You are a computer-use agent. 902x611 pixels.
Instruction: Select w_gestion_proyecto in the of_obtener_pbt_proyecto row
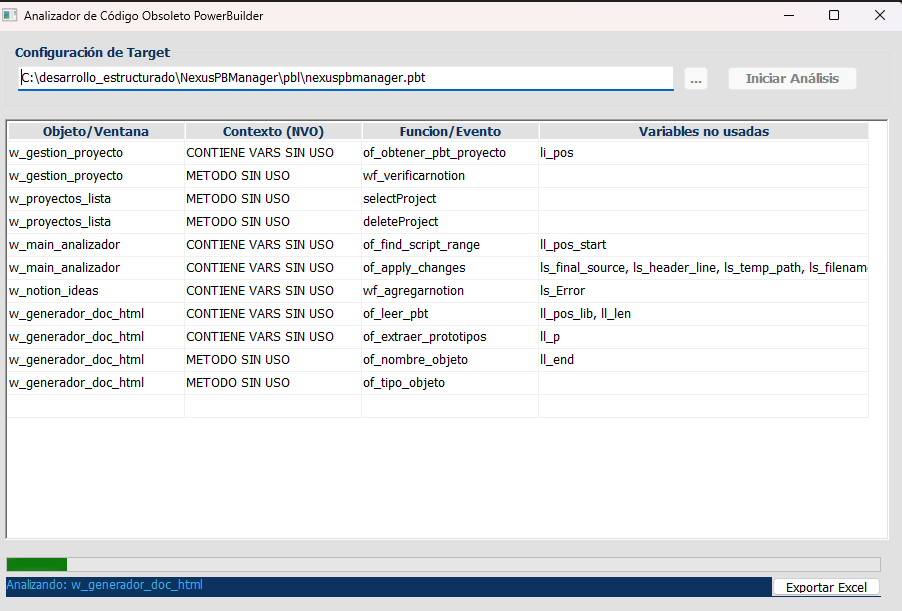click(x=96, y=153)
